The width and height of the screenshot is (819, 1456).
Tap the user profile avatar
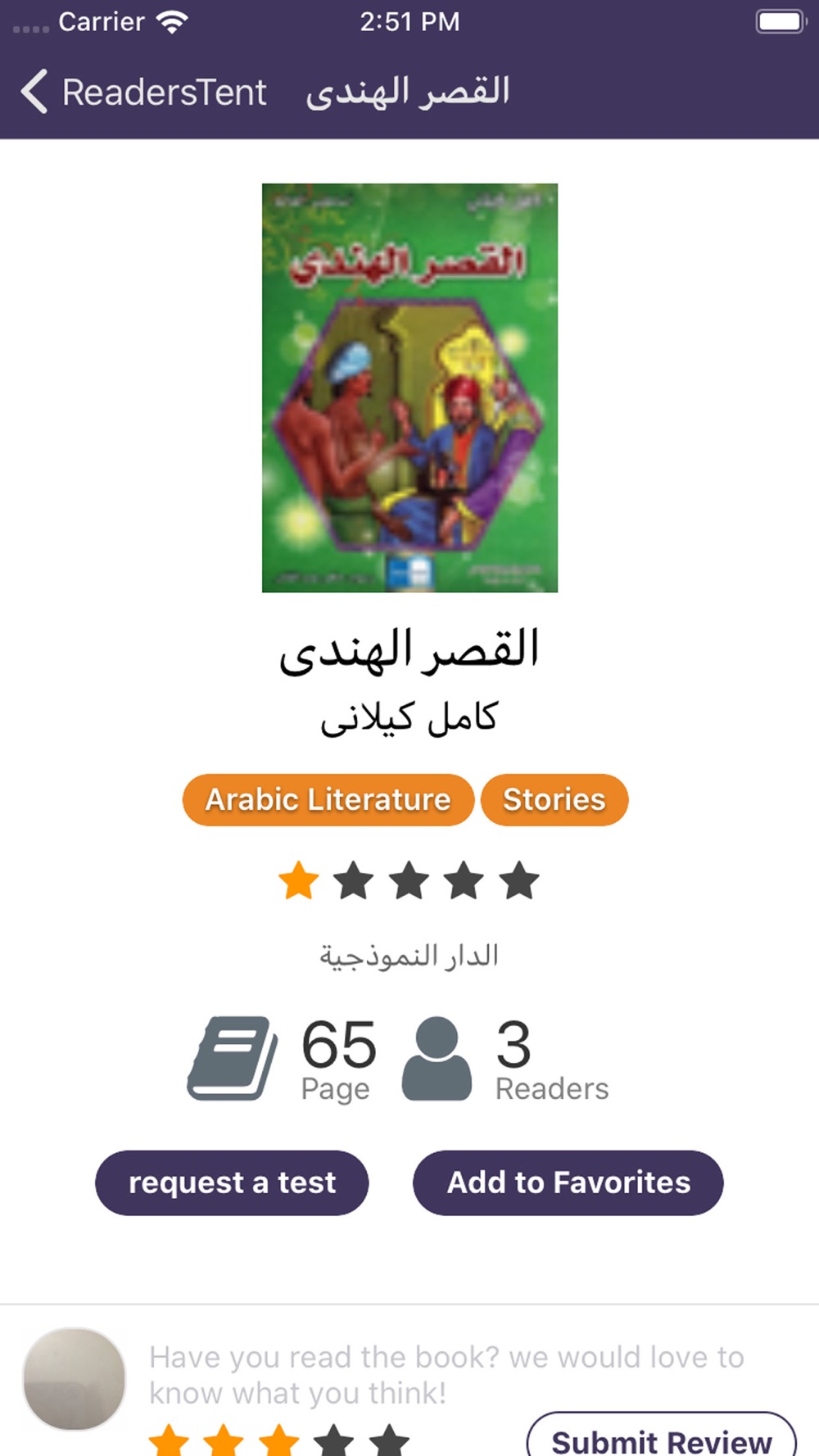(75, 1379)
